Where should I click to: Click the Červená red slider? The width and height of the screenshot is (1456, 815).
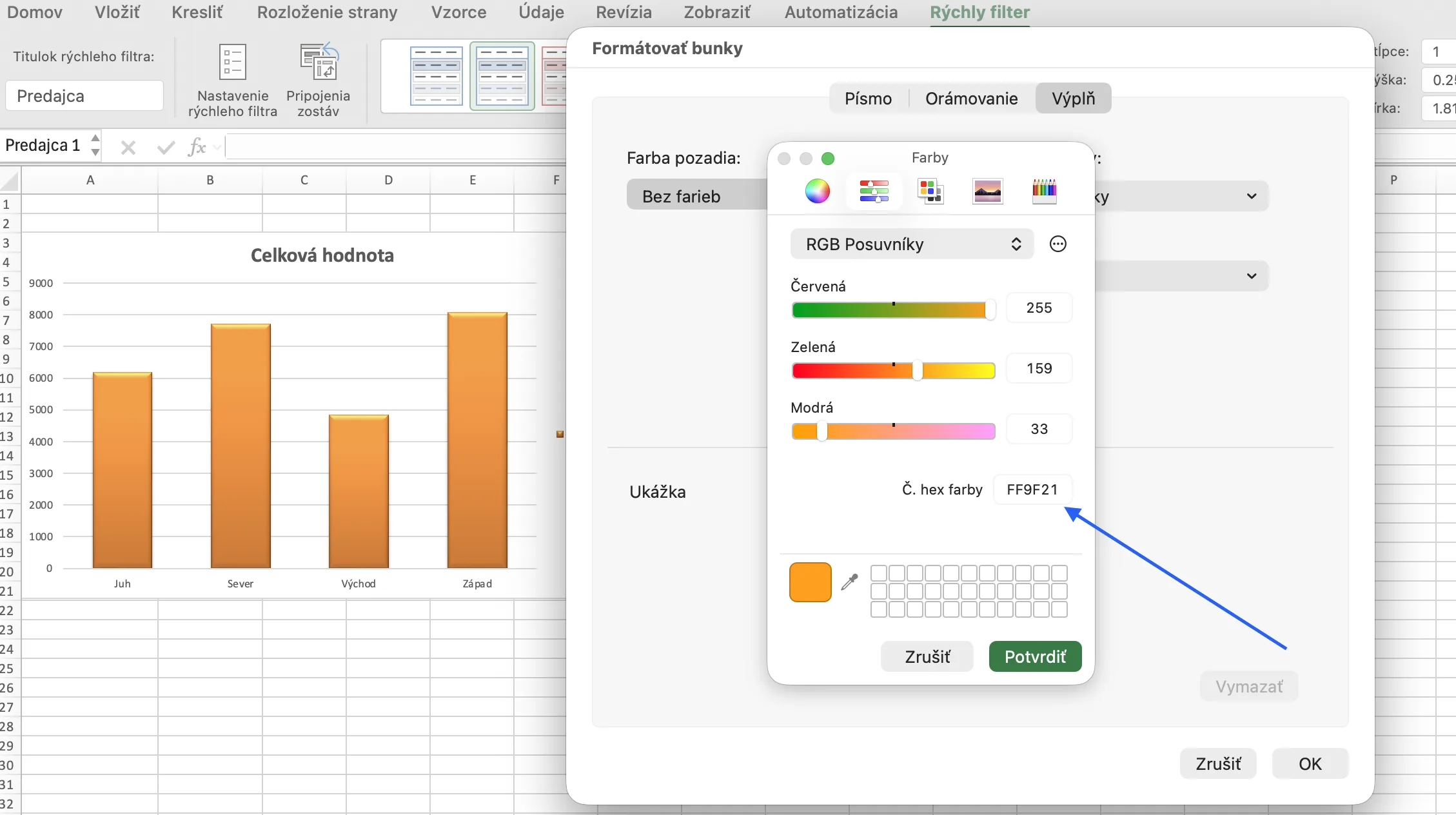(894, 310)
